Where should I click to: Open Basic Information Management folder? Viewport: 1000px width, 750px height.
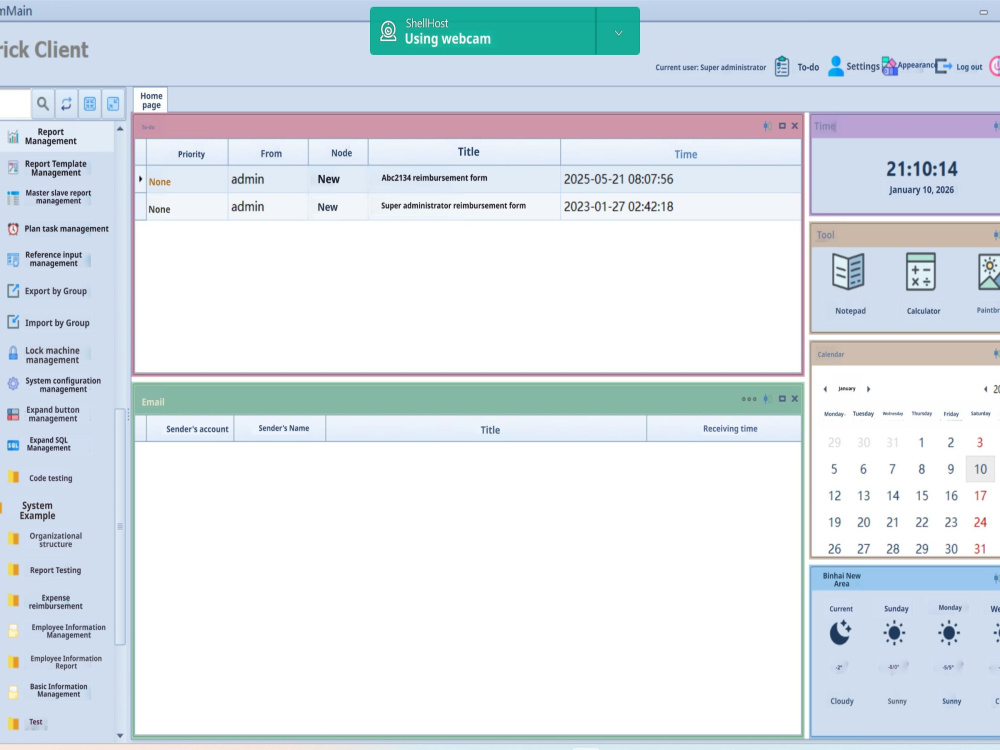point(13,691)
